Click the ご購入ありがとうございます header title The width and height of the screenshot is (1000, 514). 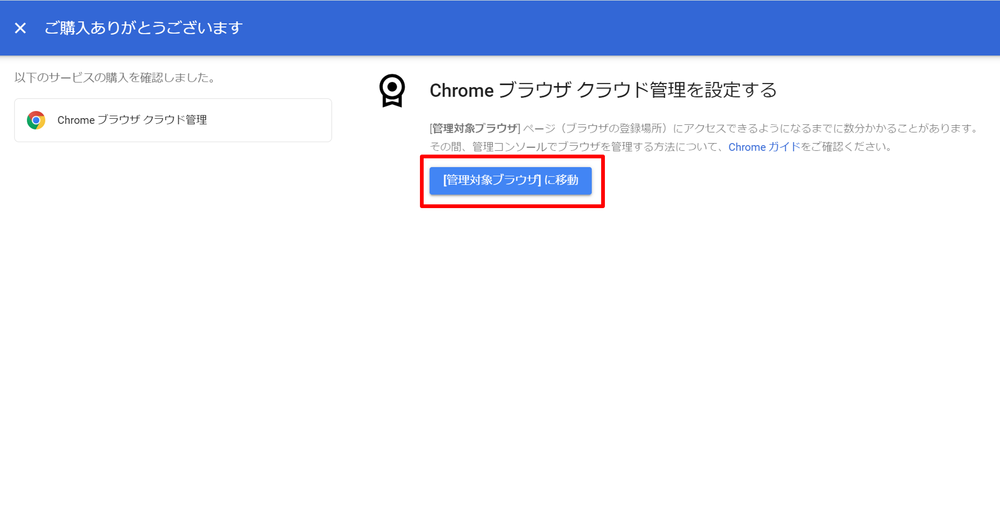143,28
